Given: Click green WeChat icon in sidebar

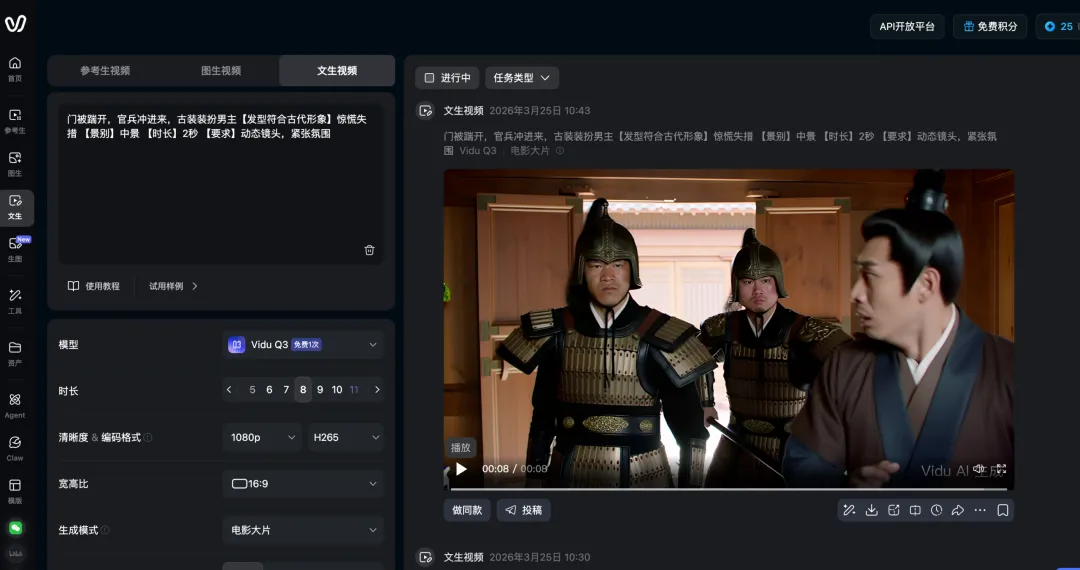Looking at the screenshot, I should (15, 528).
